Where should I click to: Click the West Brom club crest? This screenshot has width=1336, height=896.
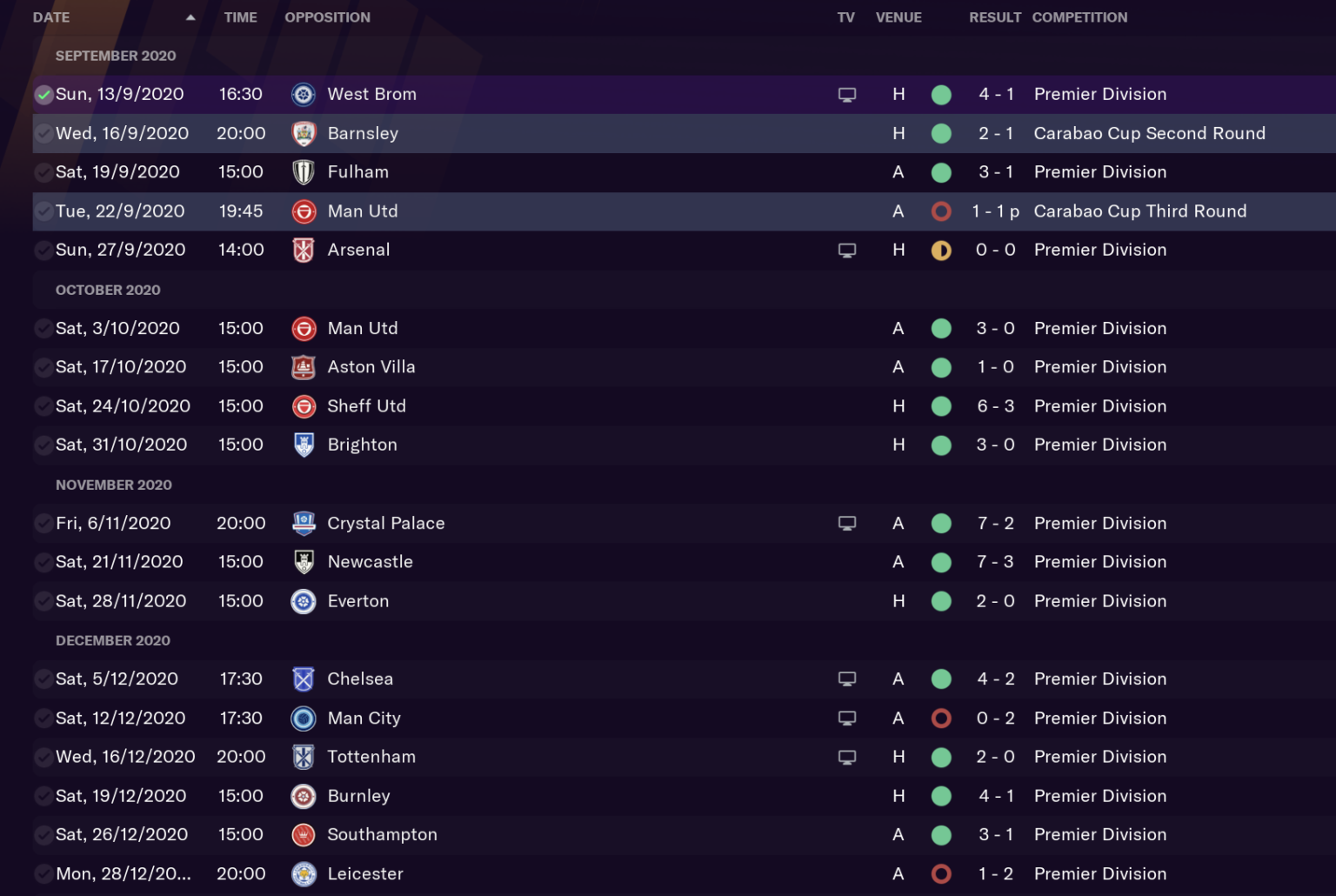pos(303,94)
